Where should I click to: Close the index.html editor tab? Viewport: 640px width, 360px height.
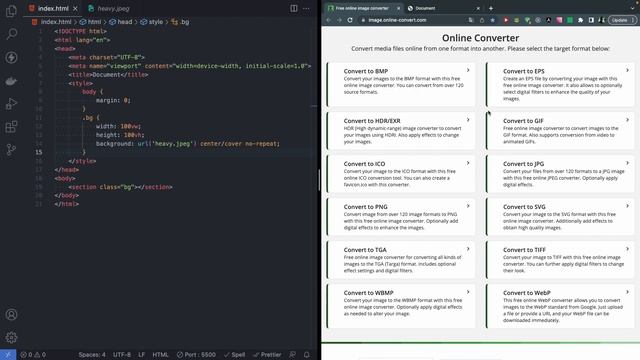(76, 8)
